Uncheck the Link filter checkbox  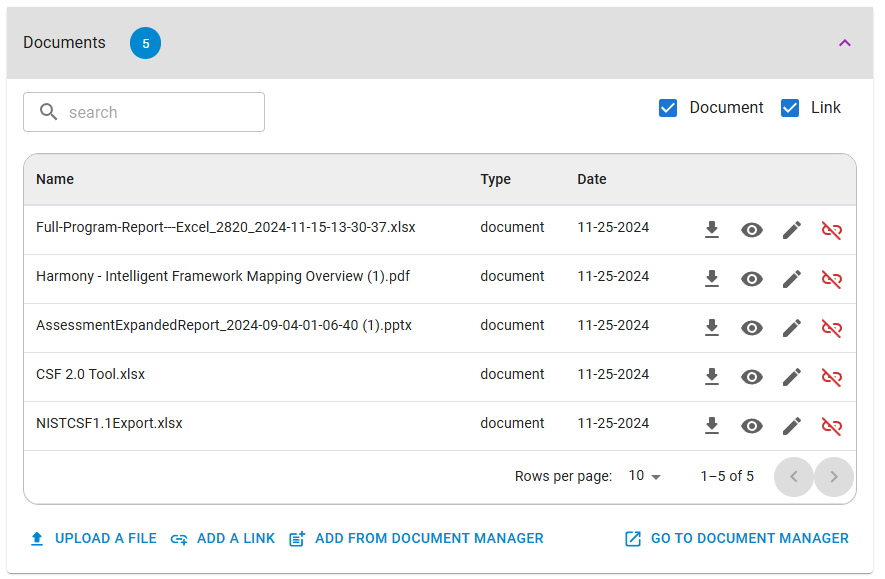click(790, 108)
